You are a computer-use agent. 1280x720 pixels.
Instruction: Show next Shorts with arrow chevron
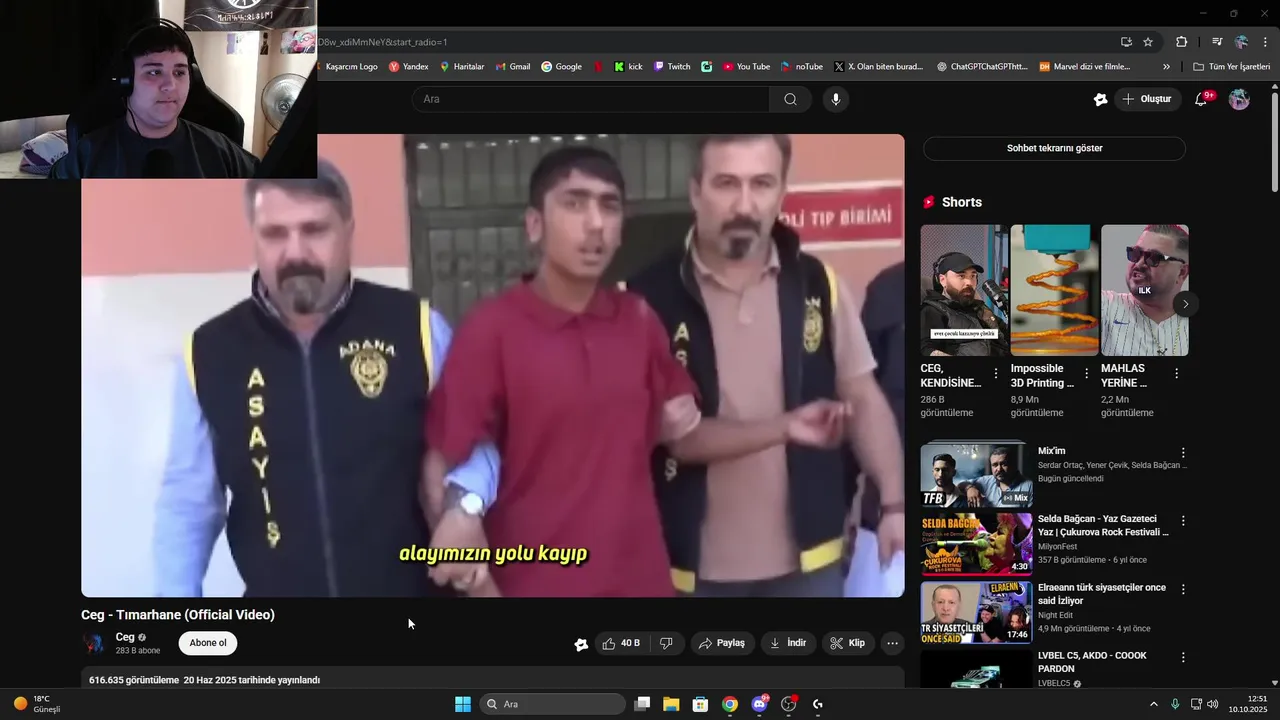[x=1185, y=304]
